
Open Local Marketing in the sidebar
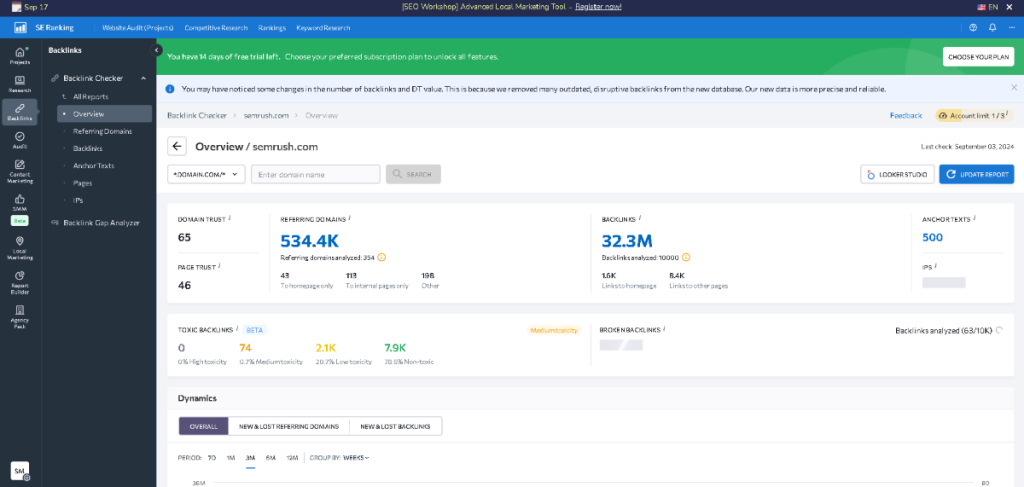[20, 248]
